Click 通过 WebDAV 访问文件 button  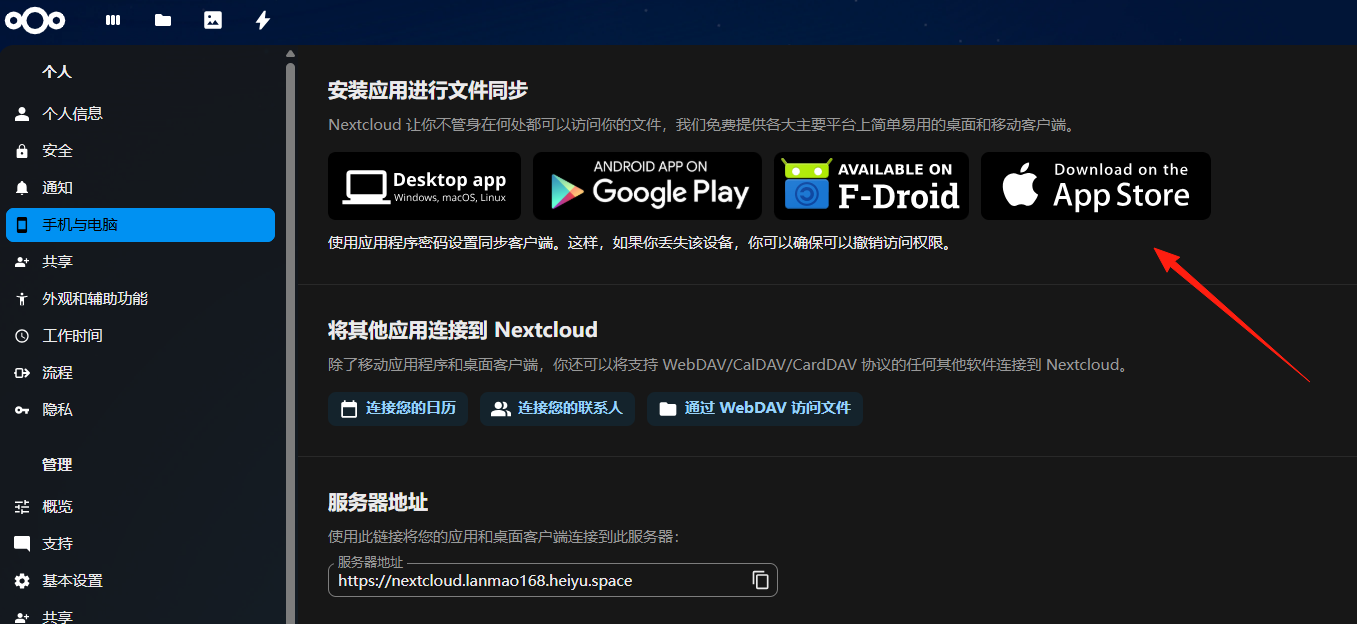coord(755,409)
